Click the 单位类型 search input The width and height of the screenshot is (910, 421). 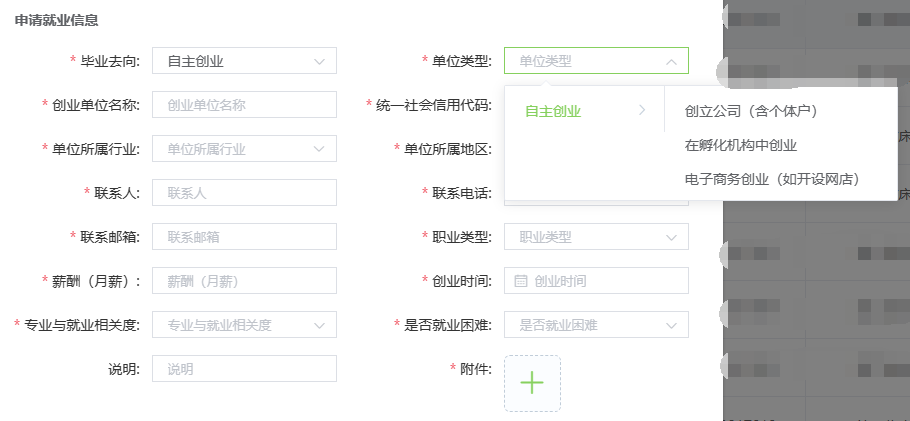585,61
